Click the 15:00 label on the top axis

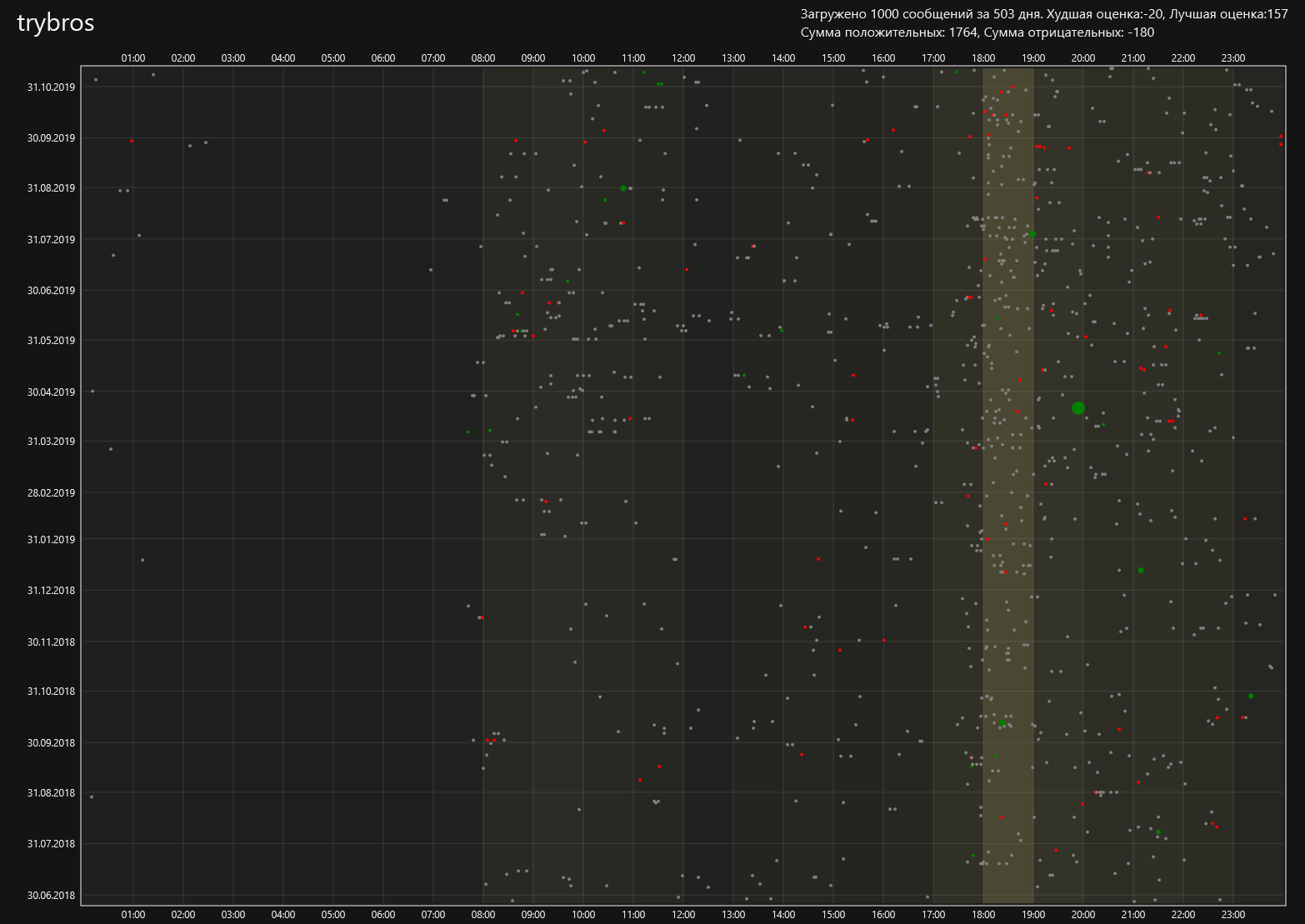tap(833, 58)
